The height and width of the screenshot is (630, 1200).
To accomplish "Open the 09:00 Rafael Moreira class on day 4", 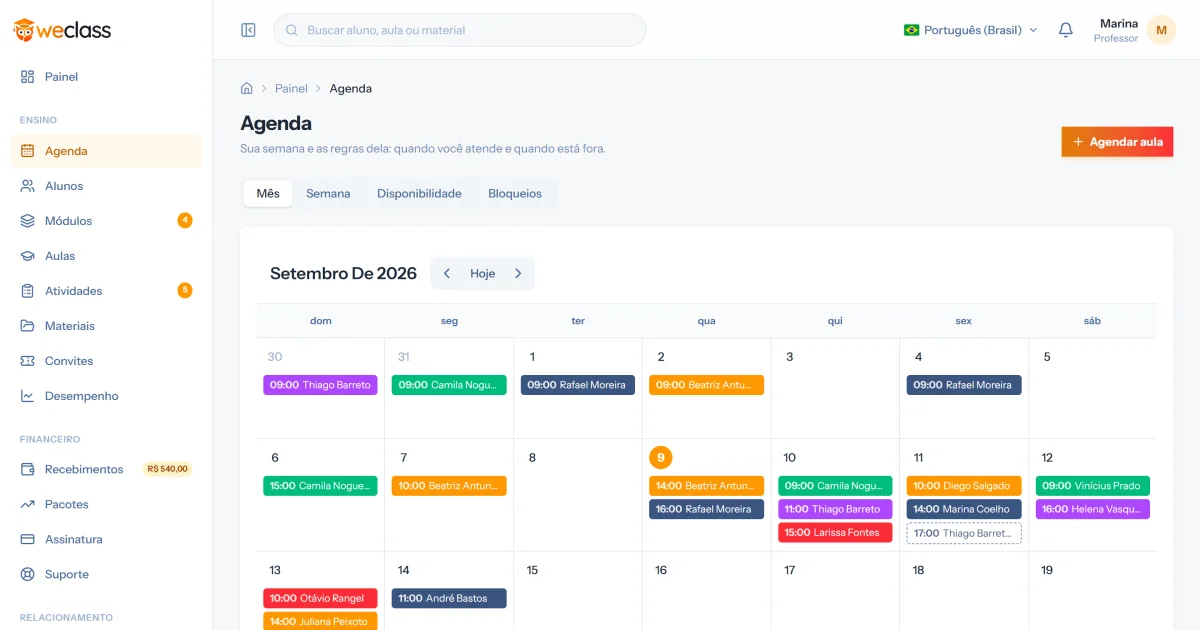I will 964,385.
